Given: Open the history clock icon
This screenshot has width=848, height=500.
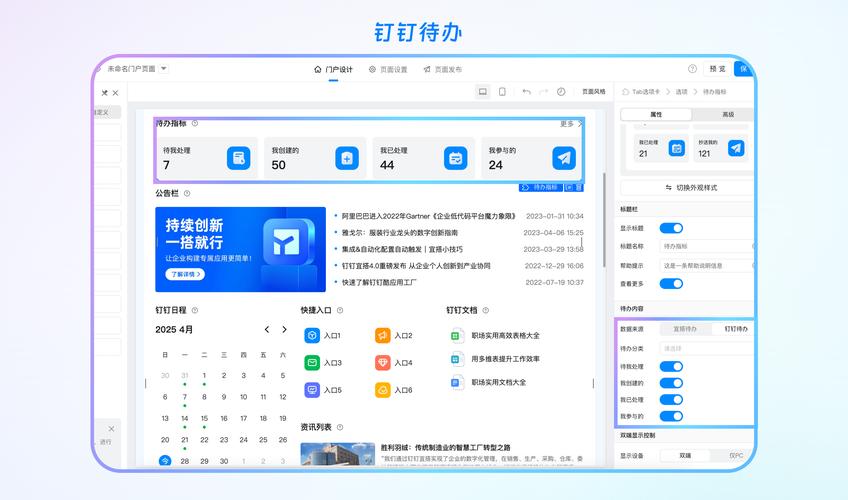Looking at the screenshot, I should pyautogui.click(x=561, y=92).
